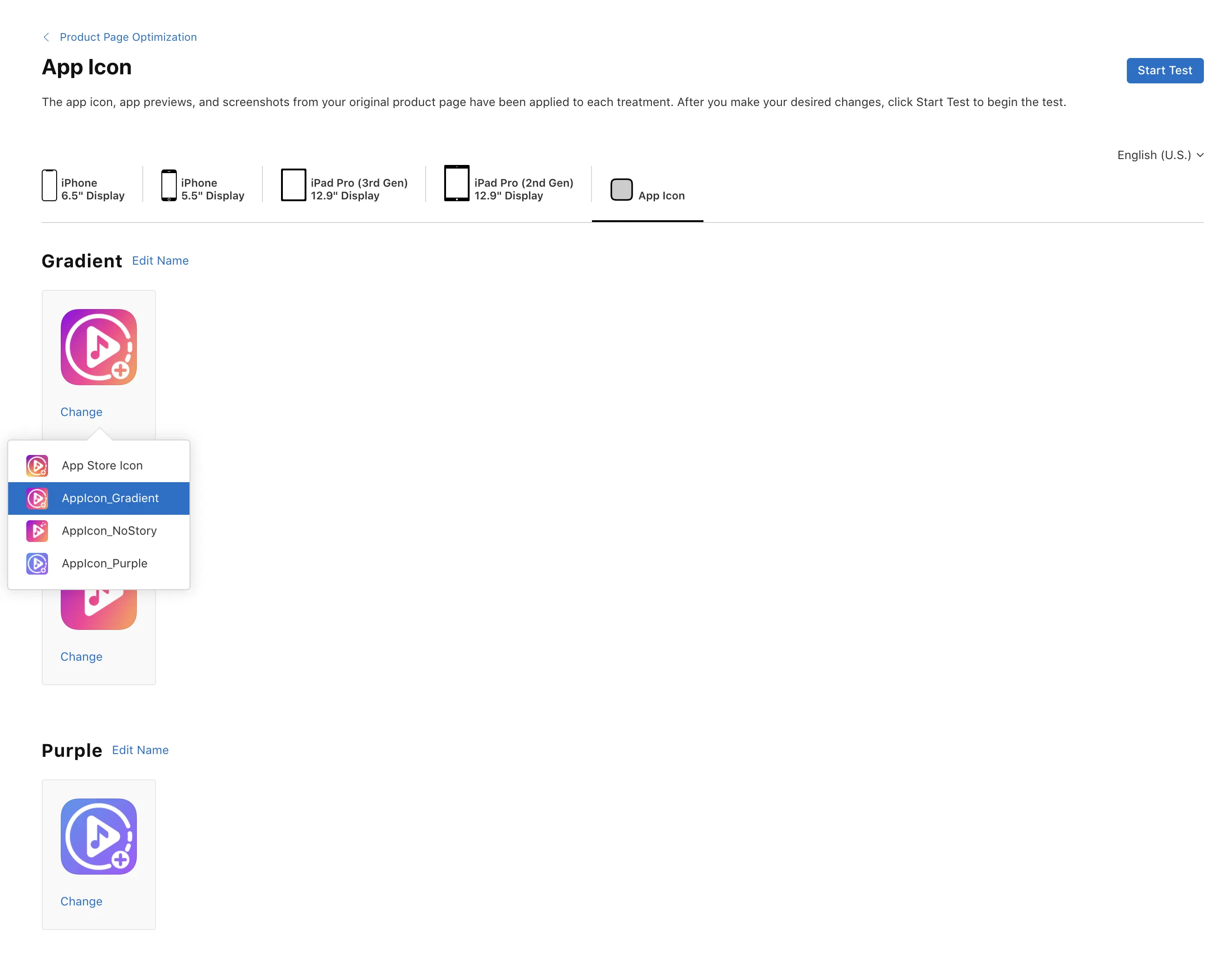Click the iPhone 5.5" Display device icon

[x=169, y=185]
